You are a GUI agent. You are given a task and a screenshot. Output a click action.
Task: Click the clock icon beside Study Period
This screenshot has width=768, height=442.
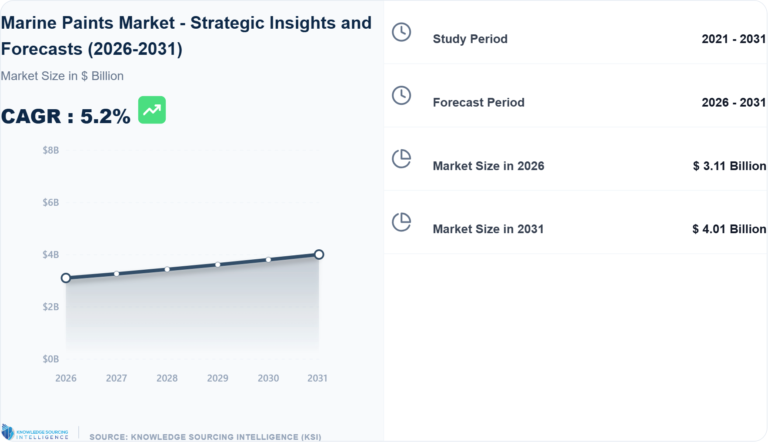click(x=401, y=32)
